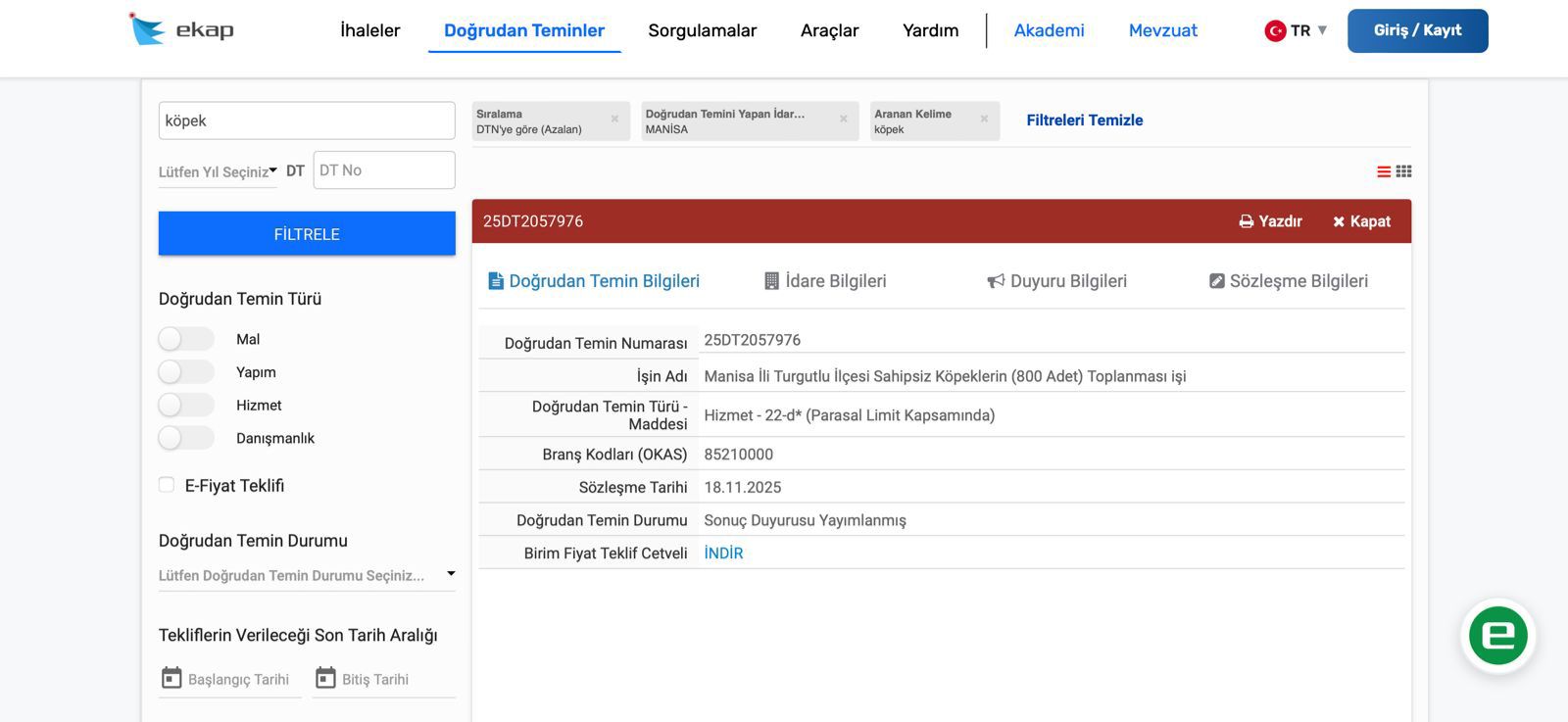Go to the Sorgulamalar menu
This screenshot has height=722, width=1568.
click(702, 30)
